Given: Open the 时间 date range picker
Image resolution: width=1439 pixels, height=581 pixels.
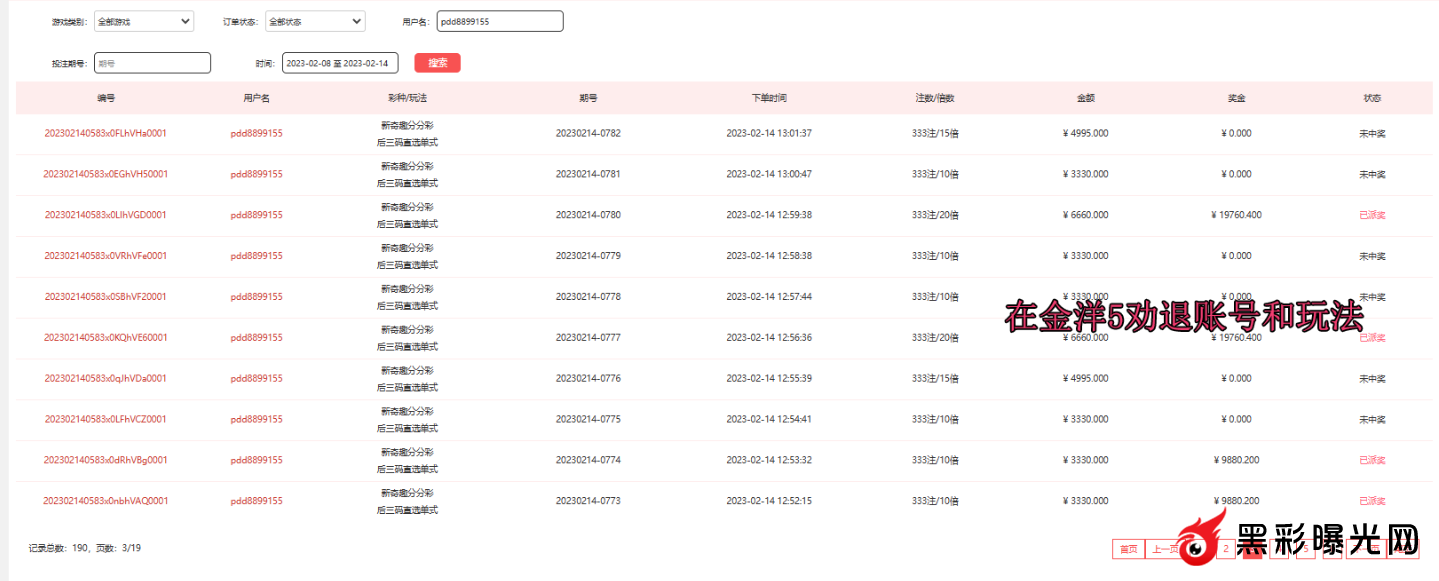Looking at the screenshot, I should click(x=340, y=63).
